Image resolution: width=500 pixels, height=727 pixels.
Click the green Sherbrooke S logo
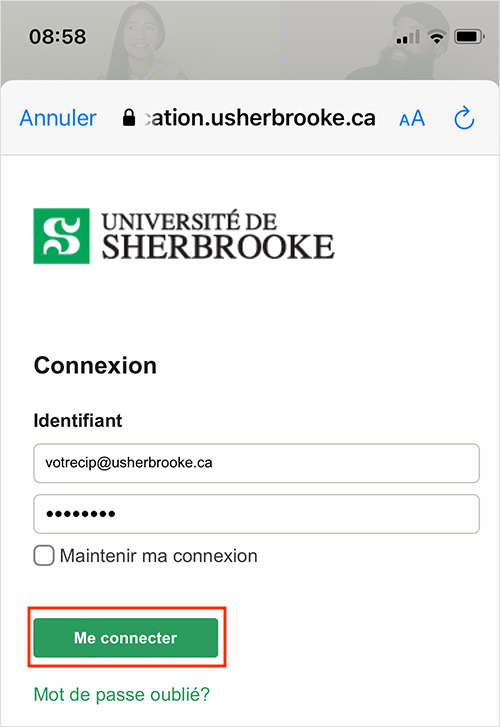tap(61, 236)
